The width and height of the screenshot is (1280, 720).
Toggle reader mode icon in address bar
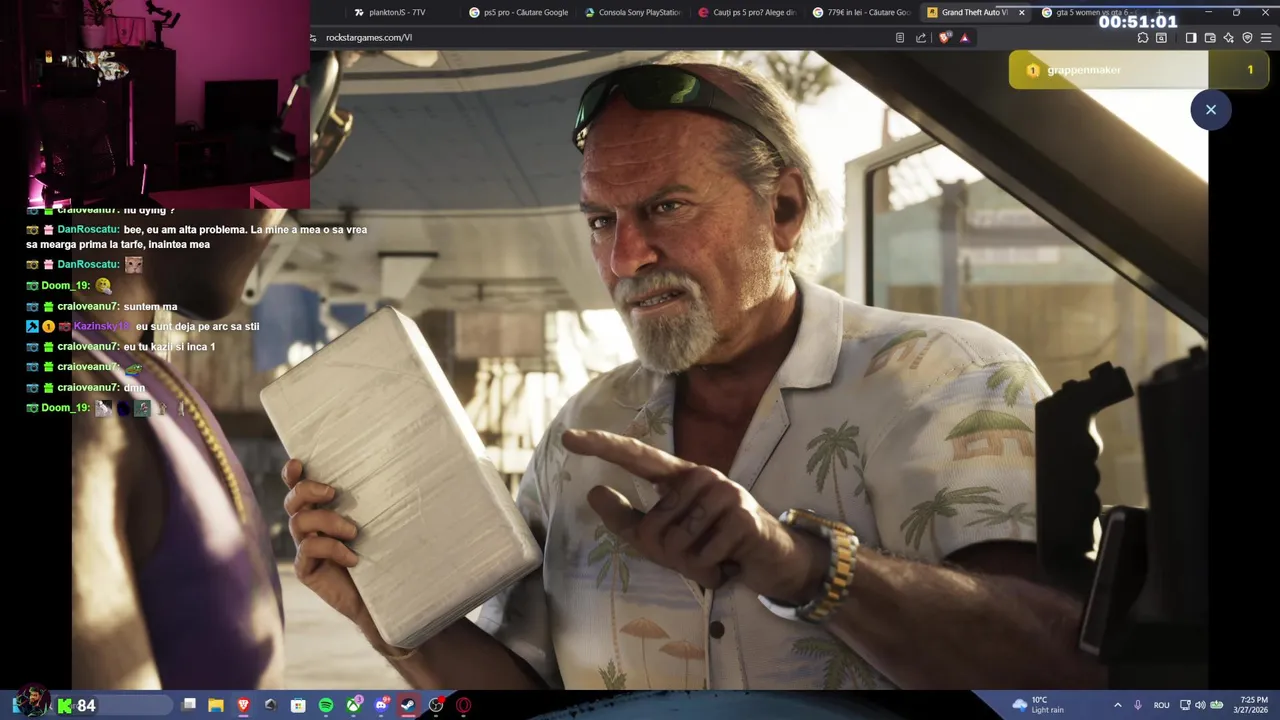click(900, 38)
